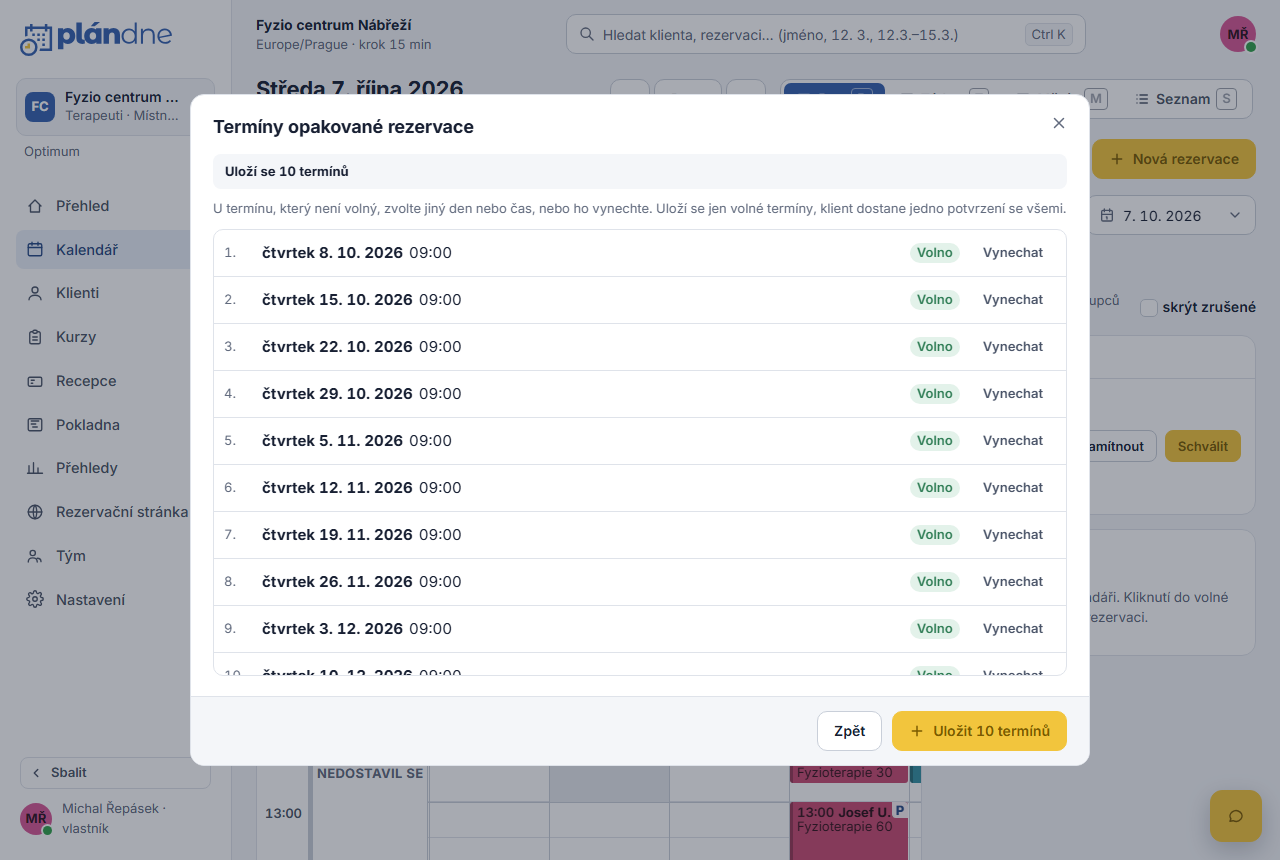Image resolution: width=1280 pixels, height=860 pixels.
Task: Focus the Hledat klienta search field
Action: pyautogui.click(x=825, y=34)
